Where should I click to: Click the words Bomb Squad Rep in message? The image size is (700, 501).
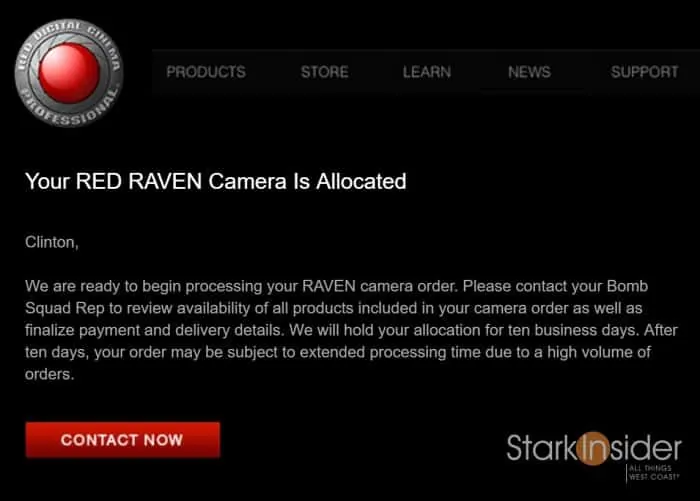[337, 297]
